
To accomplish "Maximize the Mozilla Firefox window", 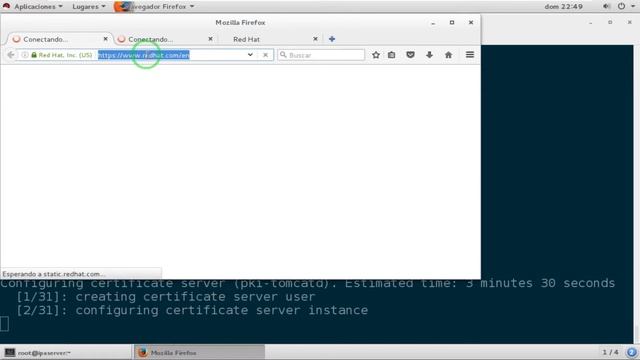I will point(452,22).
